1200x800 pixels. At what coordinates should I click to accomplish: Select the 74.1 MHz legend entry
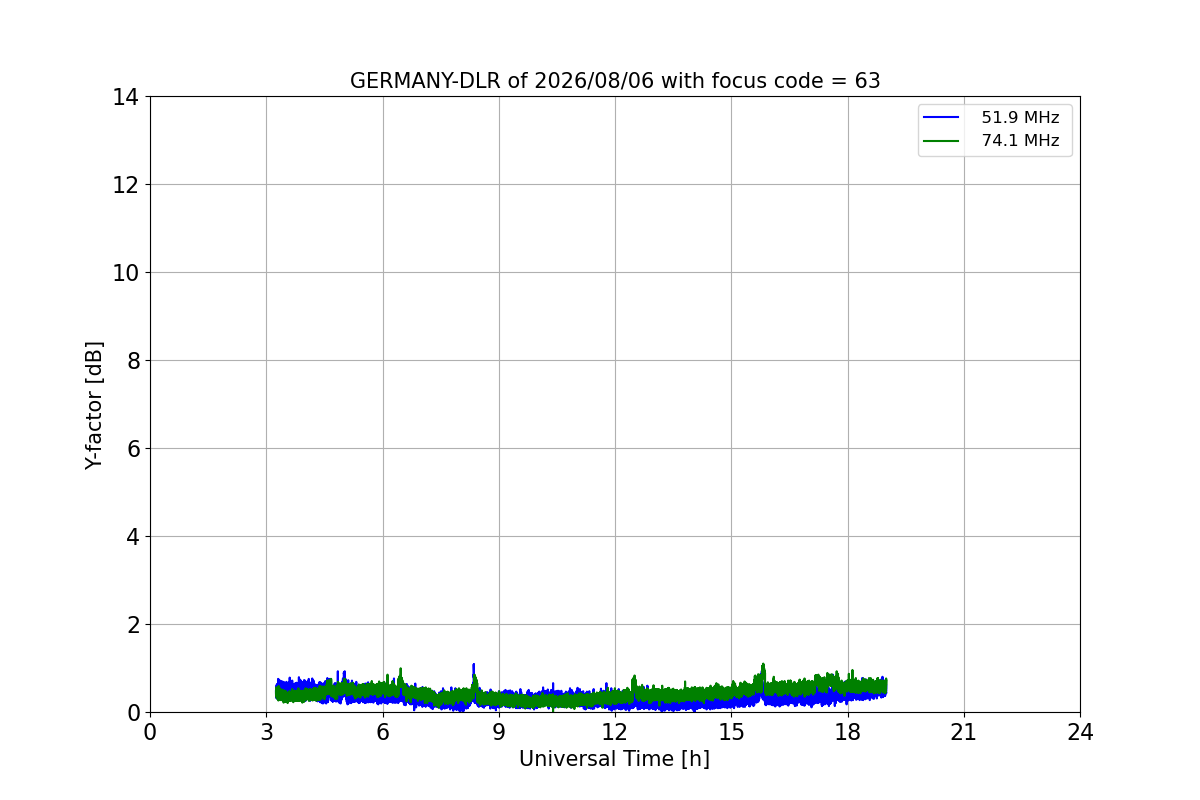pyautogui.click(x=1020, y=141)
